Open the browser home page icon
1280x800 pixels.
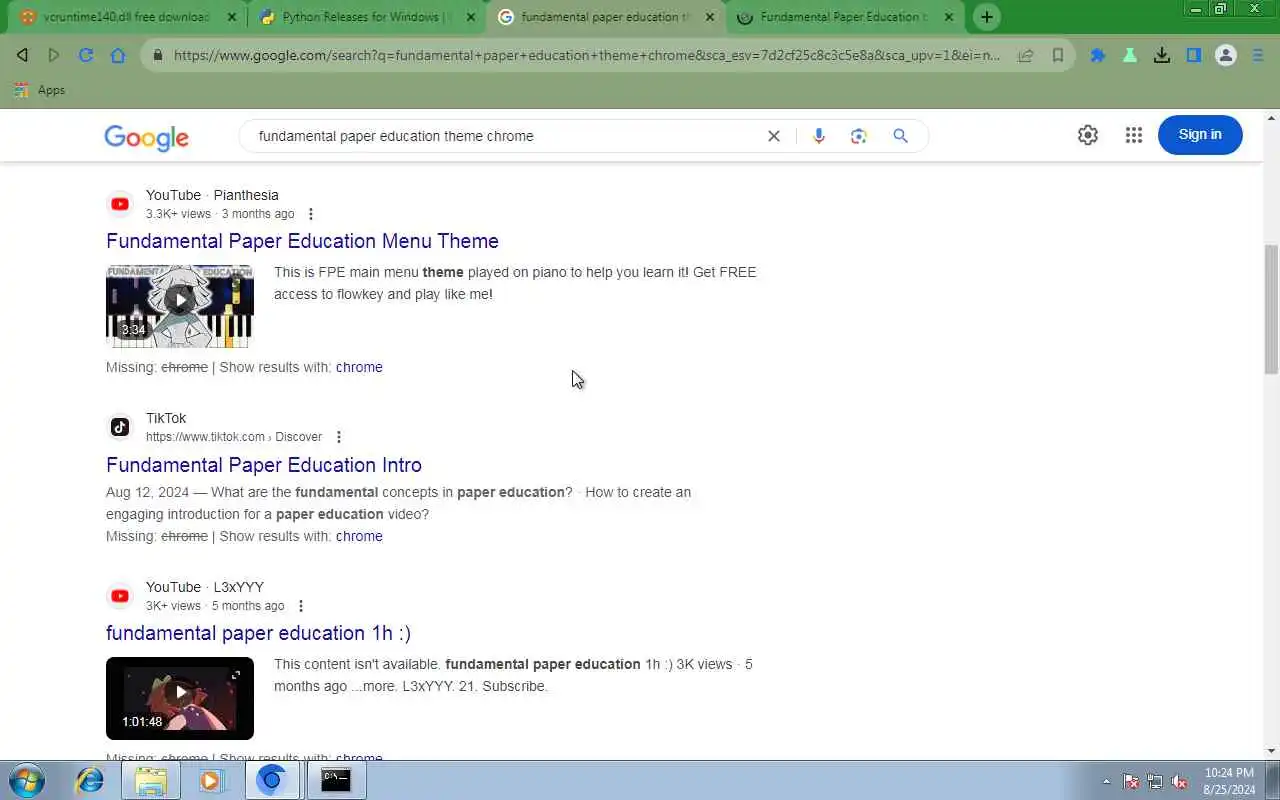pyautogui.click(x=118, y=55)
